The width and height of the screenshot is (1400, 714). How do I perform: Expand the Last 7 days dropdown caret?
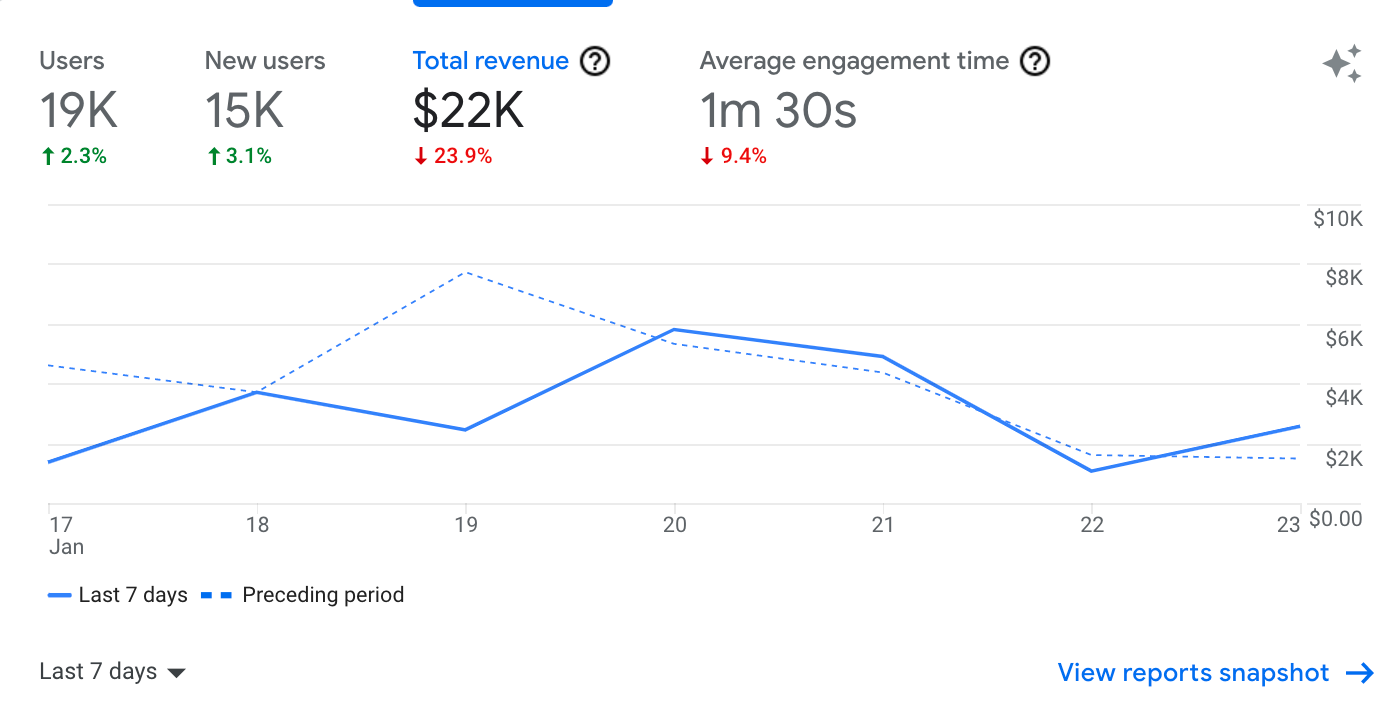click(176, 673)
